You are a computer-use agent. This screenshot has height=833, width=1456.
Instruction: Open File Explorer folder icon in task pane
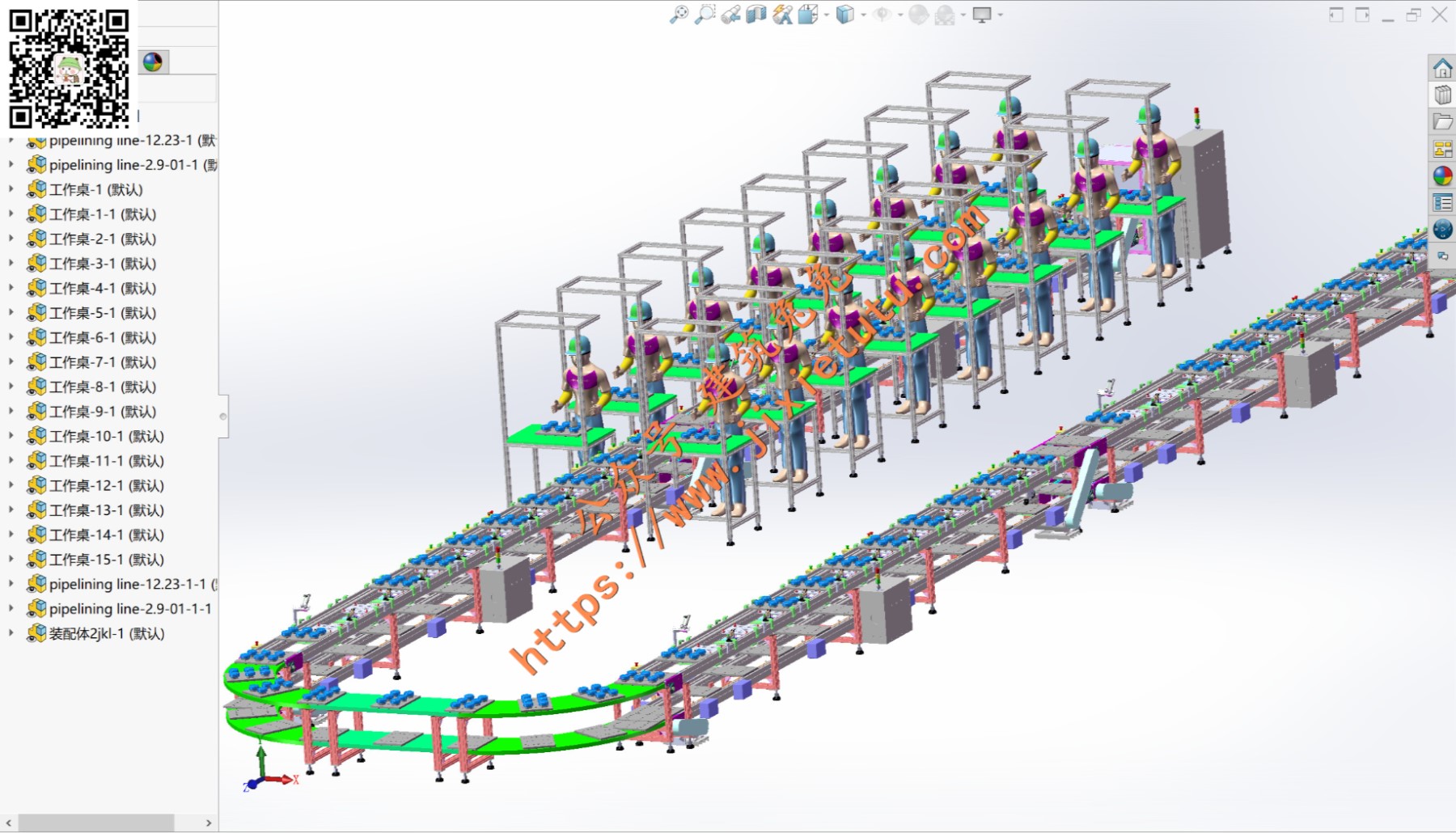(x=1442, y=122)
